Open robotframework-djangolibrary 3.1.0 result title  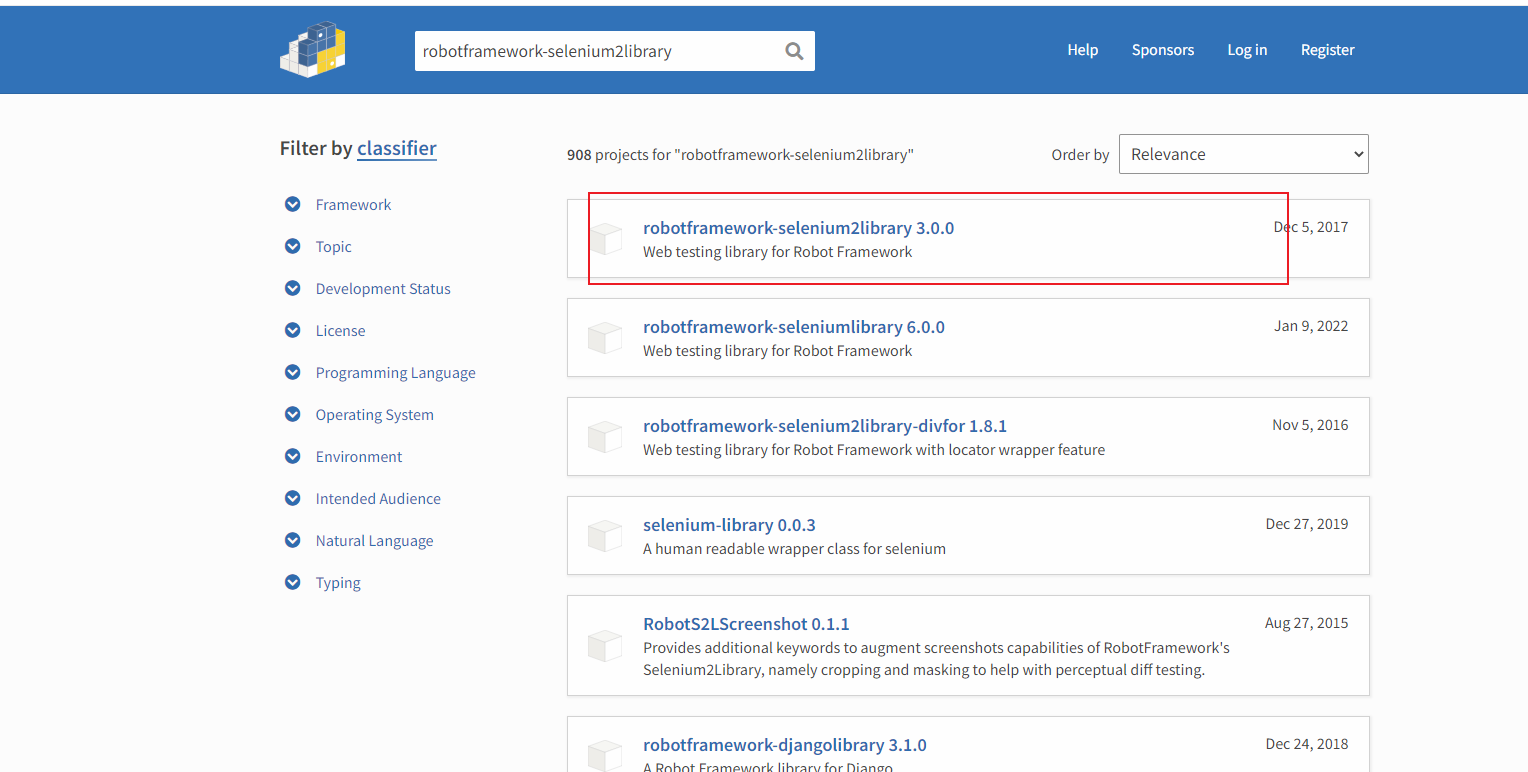[x=785, y=745]
